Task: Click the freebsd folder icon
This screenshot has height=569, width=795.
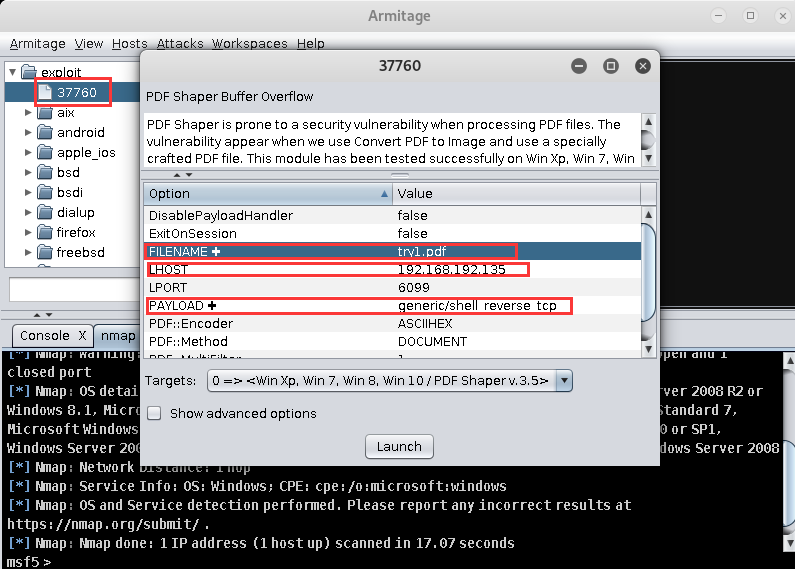Action: [x=45, y=252]
